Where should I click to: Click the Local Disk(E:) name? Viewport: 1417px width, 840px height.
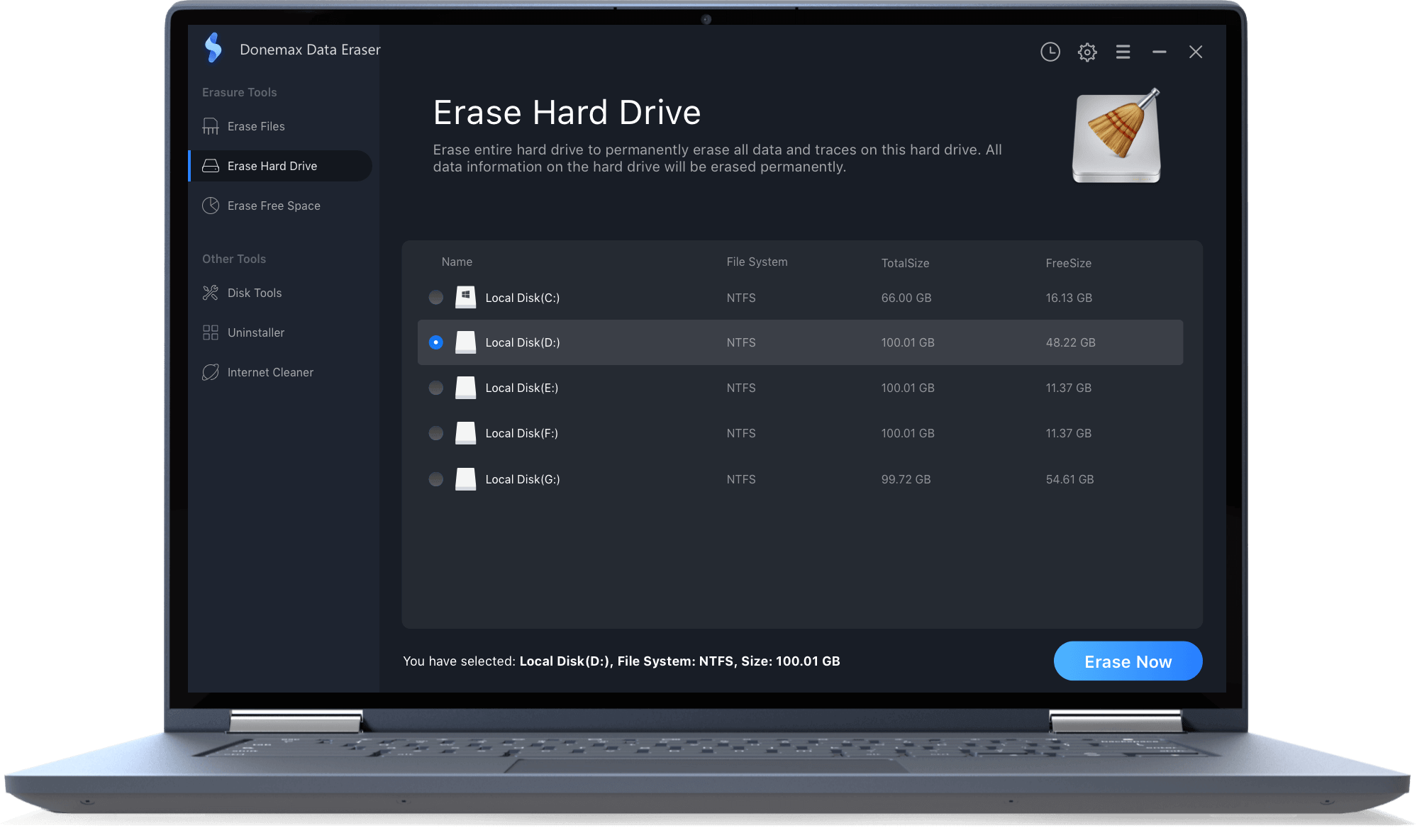coord(522,388)
